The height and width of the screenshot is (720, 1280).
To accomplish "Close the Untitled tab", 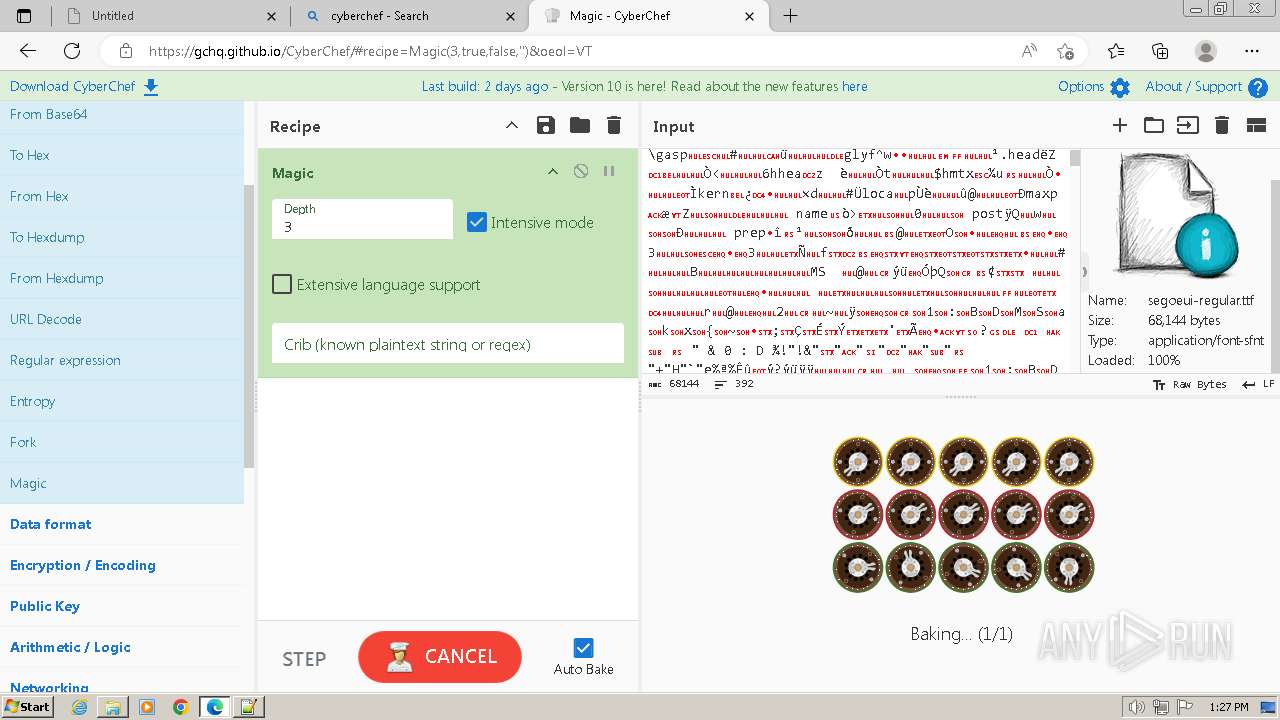I will tap(272, 16).
